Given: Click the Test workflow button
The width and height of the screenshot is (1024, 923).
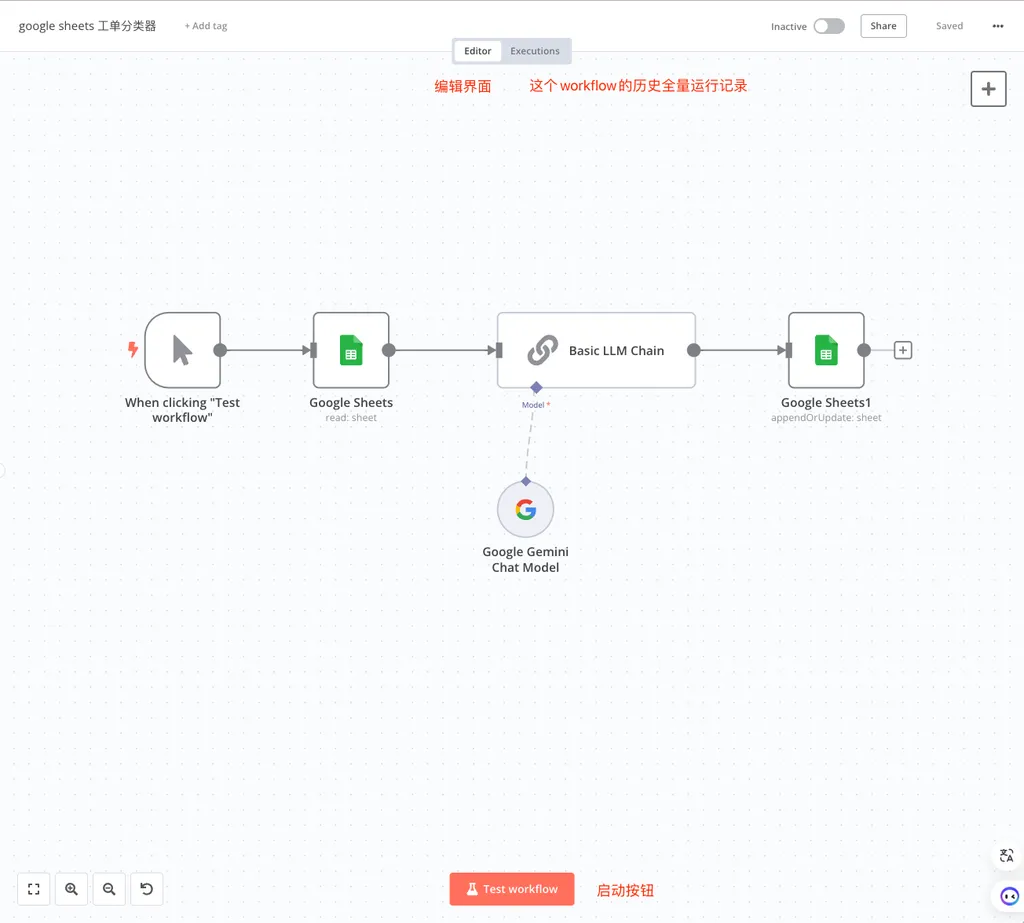Looking at the screenshot, I should (x=512, y=889).
